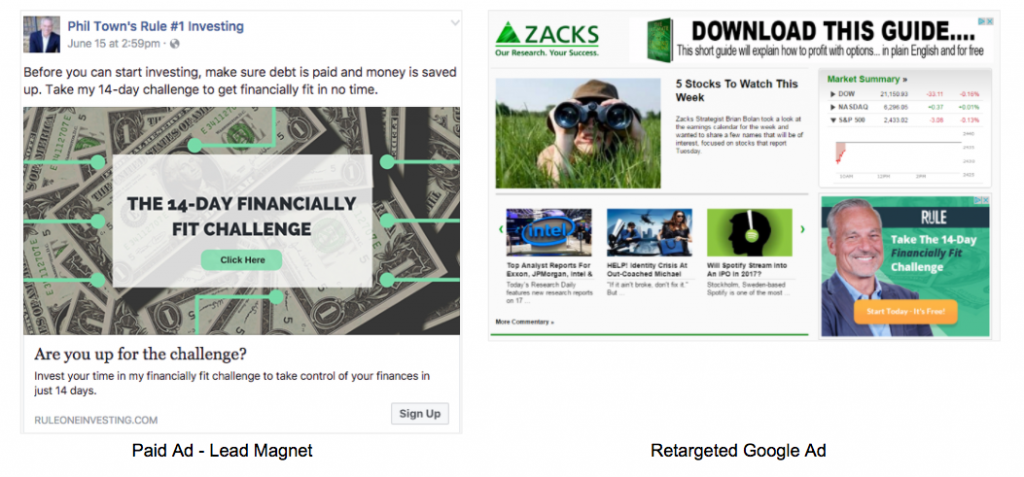Click the Intel article thumbnail
Viewport: 1024px width, 477px height.
click(x=549, y=232)
